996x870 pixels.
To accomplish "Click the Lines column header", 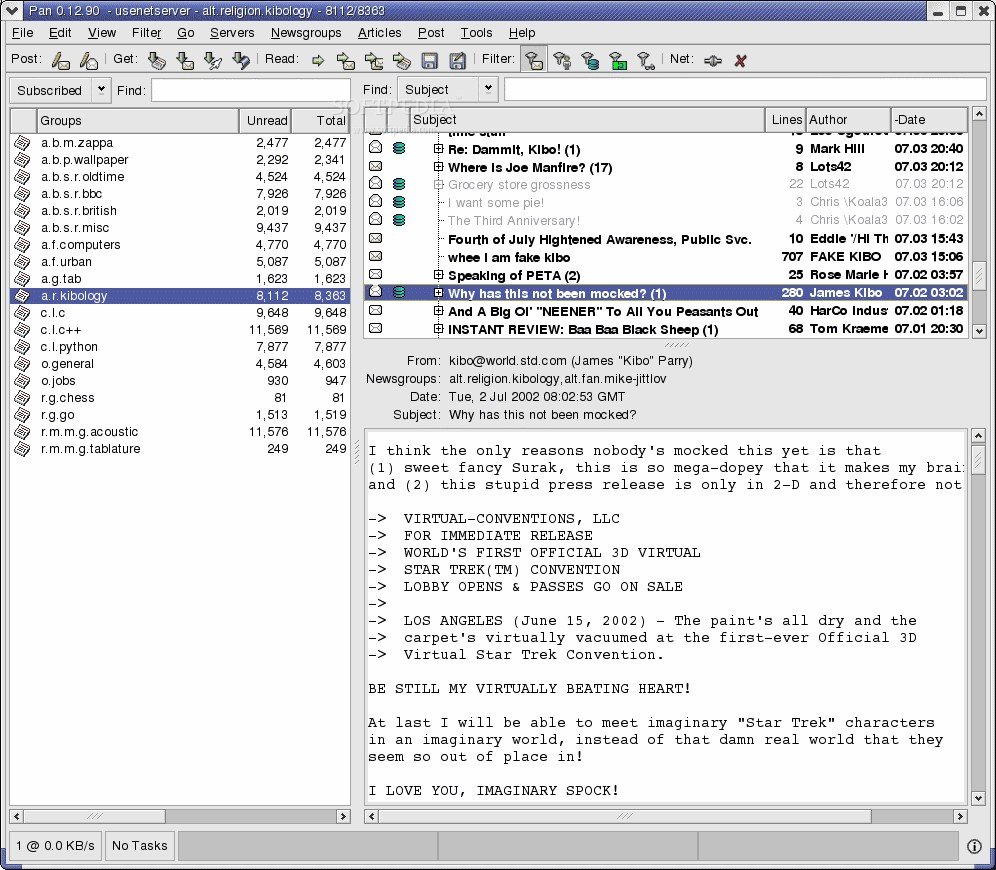I will pyautogui.click(x=786, y=119).
